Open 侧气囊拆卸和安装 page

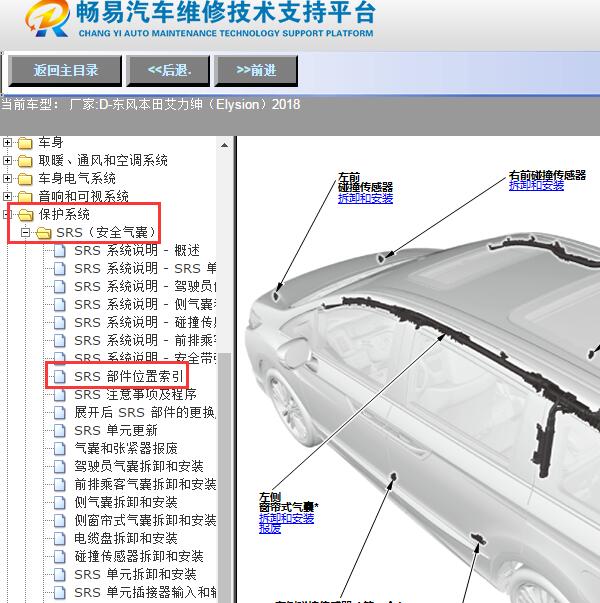pos(126,502)
